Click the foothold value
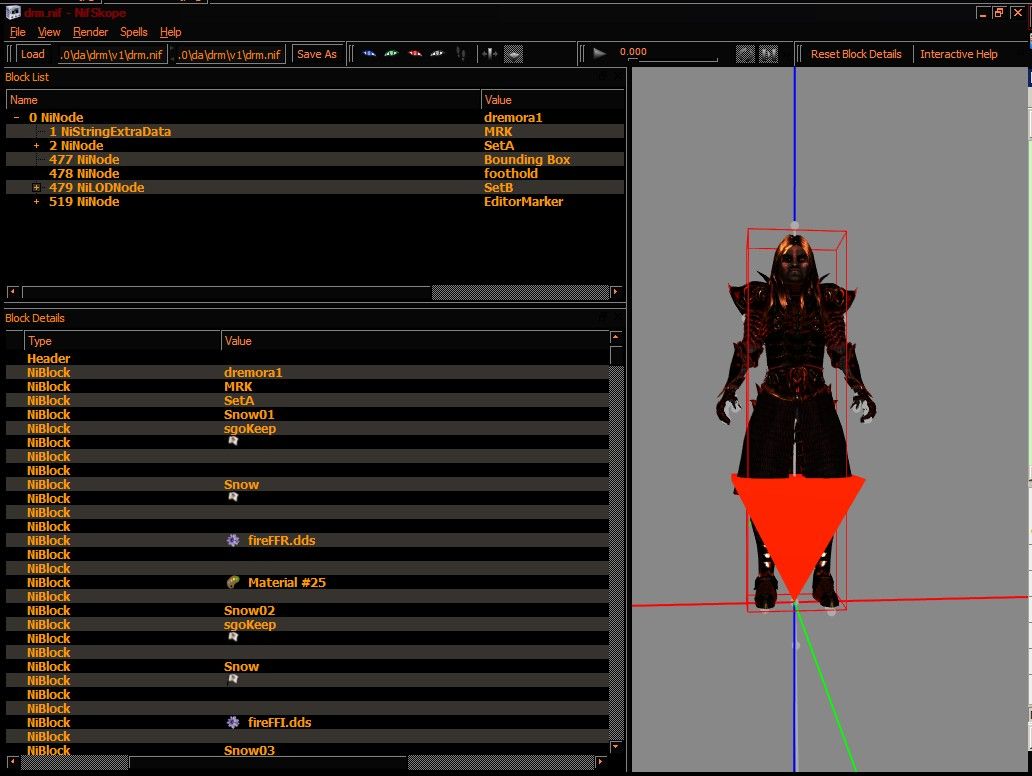 pyautogui.click(x=511, y=174)
